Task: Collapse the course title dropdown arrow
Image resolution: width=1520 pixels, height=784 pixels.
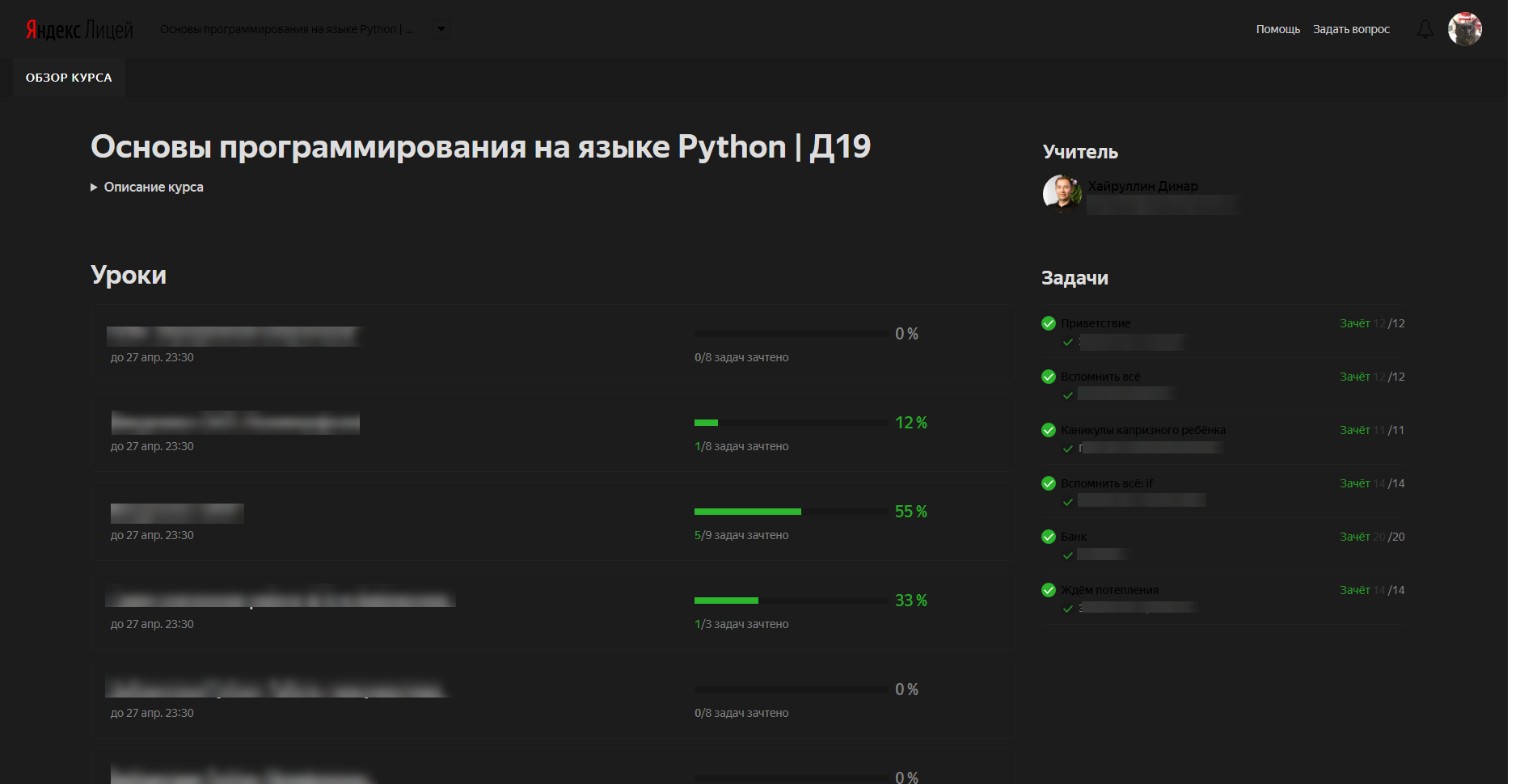Action: pyautogui.click(x=441, y=28)
